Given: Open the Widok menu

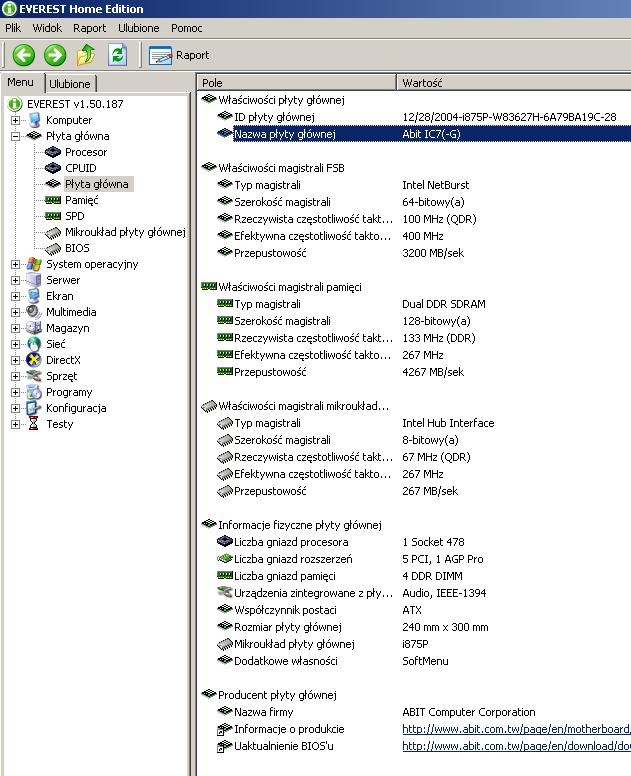Looking at the screenshot, I should click(47, 28).
